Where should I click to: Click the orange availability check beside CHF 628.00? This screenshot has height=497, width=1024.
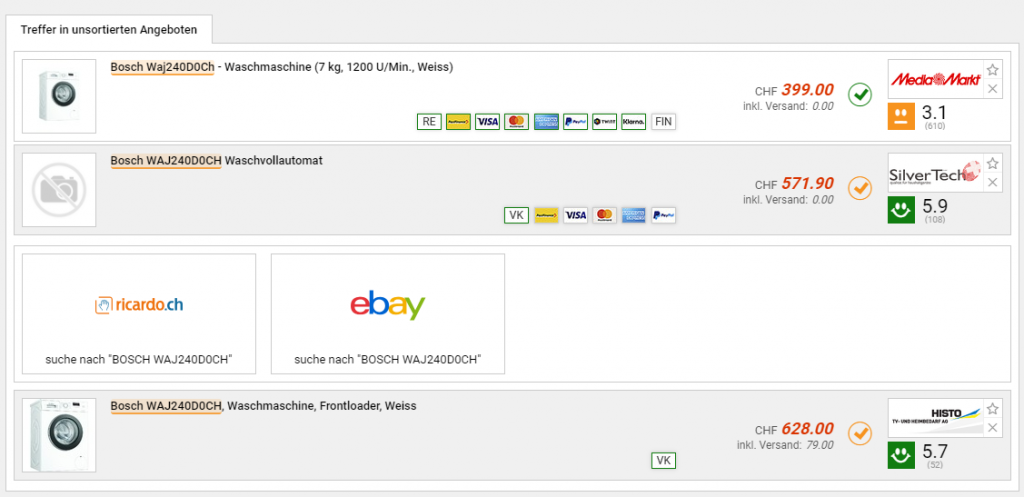[x=860, y=433]
